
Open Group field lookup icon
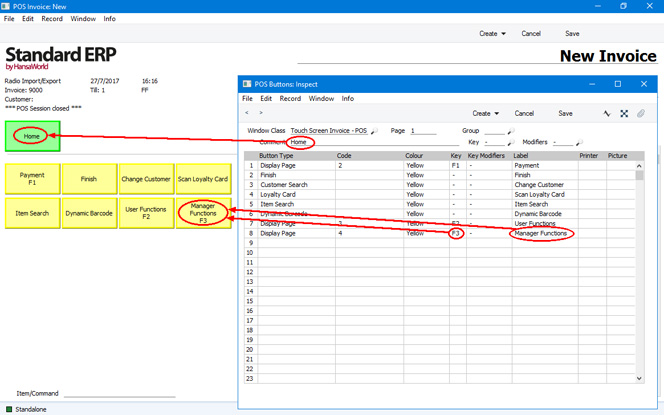[511, 131]
